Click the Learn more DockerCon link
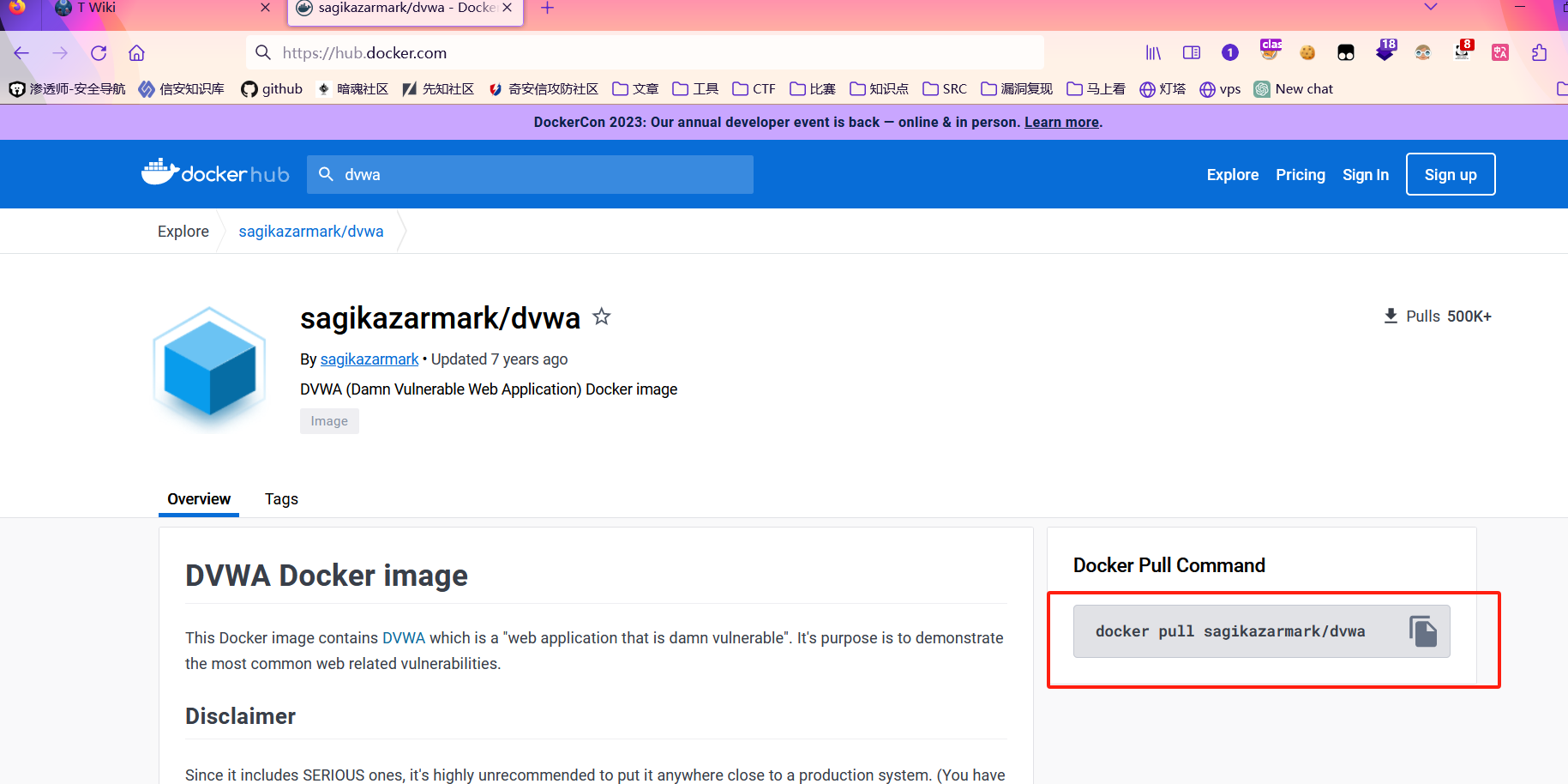This screenshot has height=784, width=1568. (1061, 122)
